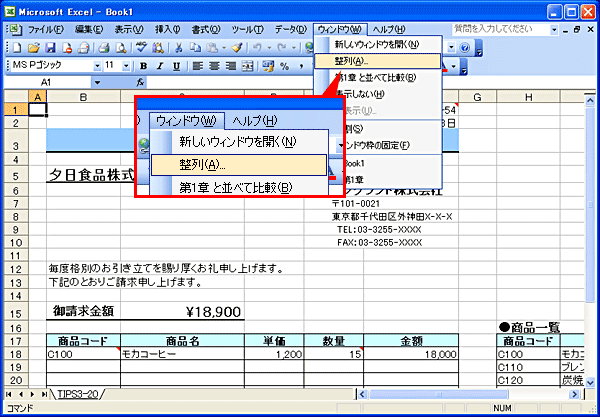Screen dimensions: 600x417
Task: Apply Comma style button
Action: tap(301, 66)
